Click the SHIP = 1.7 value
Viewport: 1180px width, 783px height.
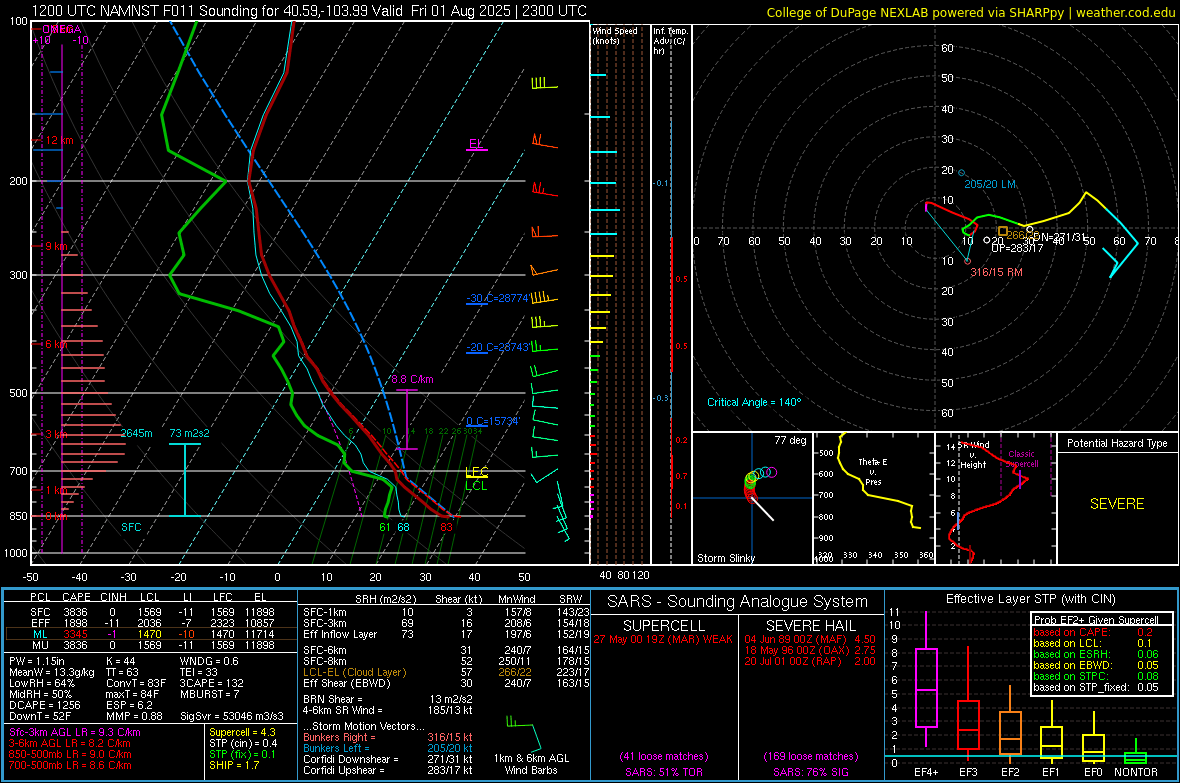point(234,765)
